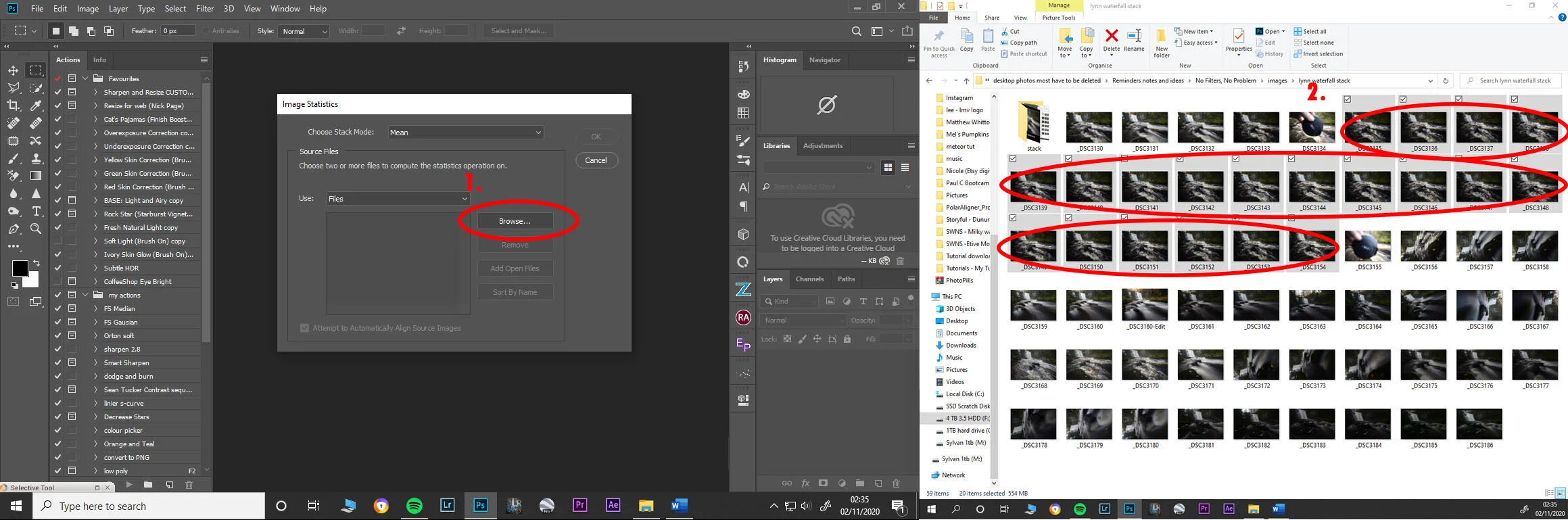Click the Browse... button
Image resolution: width=1568 pixels, height=520 pixels.
coord(515,221)
